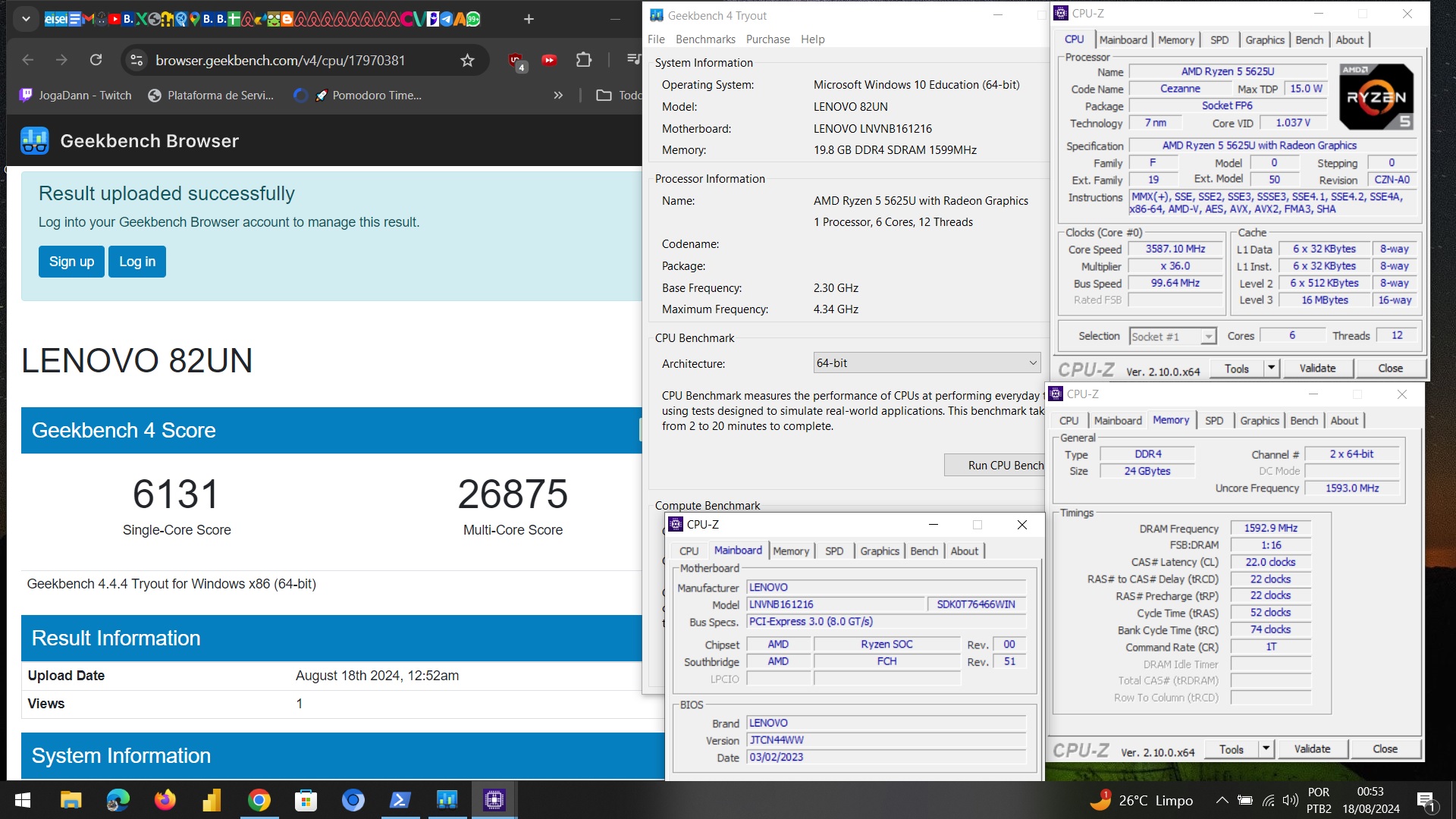Open the Pomodoro Timer bookmark

(x=368, y=95)
